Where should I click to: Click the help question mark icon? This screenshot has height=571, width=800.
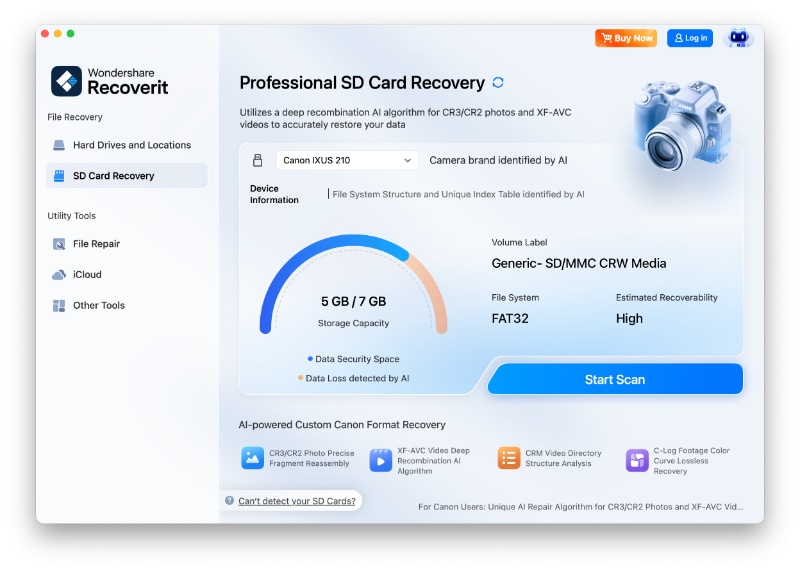[230, 501]
